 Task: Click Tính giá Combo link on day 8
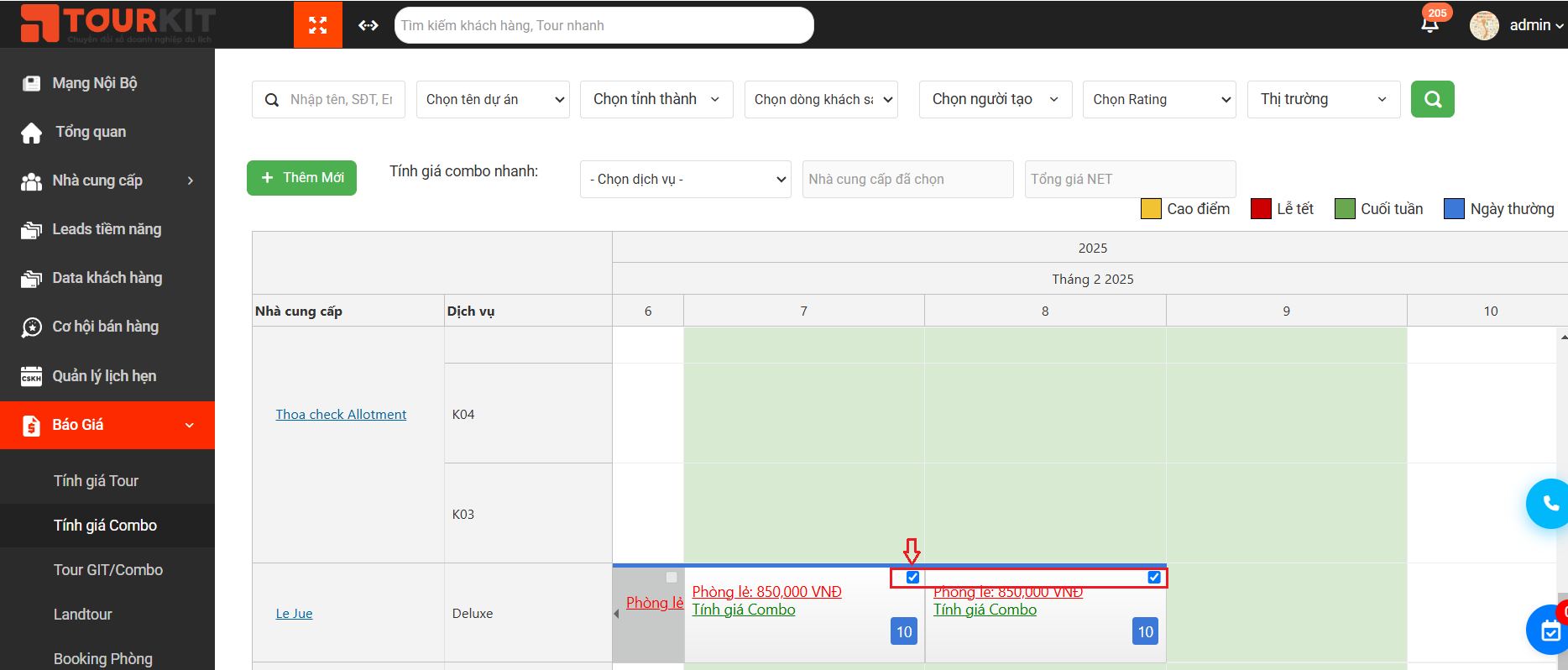pyautogui.click(x=985, y=610)
